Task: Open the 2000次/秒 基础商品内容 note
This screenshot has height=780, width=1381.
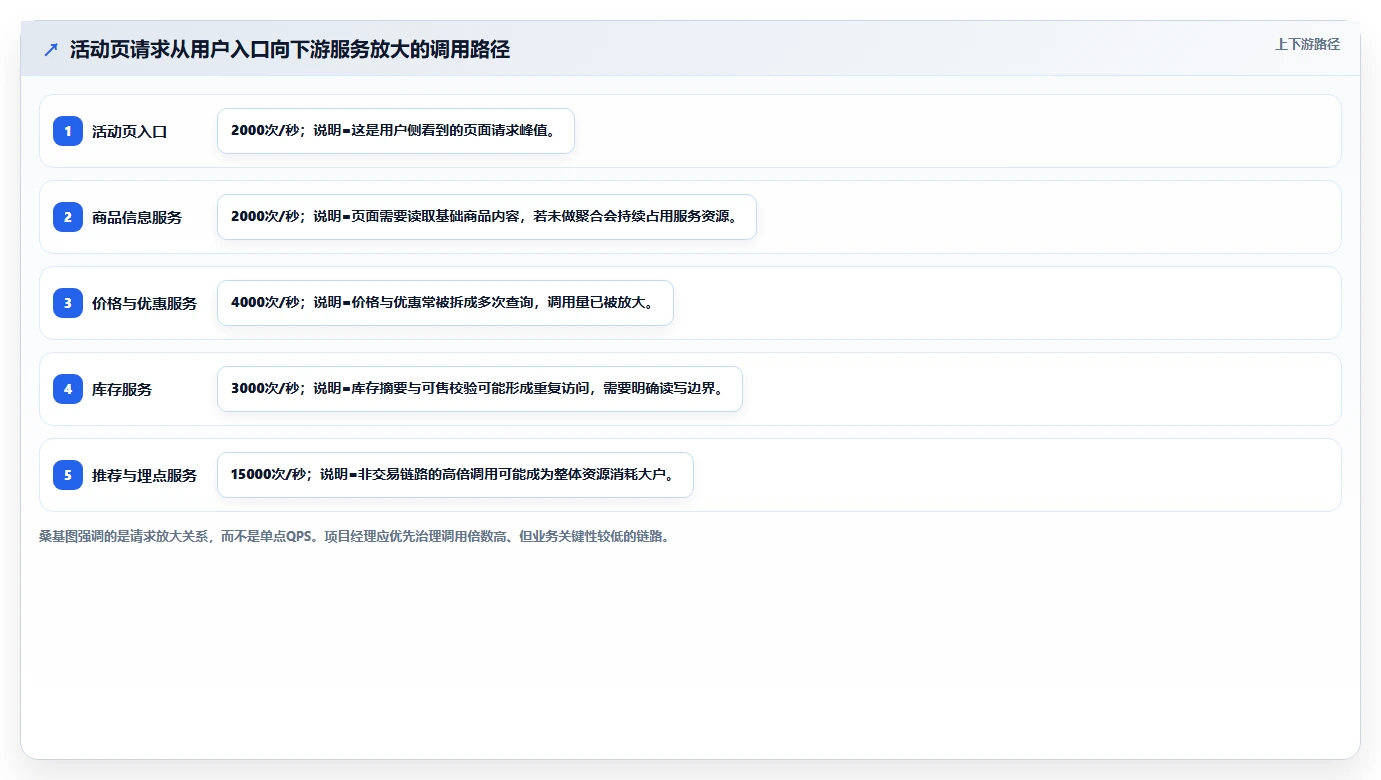Action: [487, 217]
